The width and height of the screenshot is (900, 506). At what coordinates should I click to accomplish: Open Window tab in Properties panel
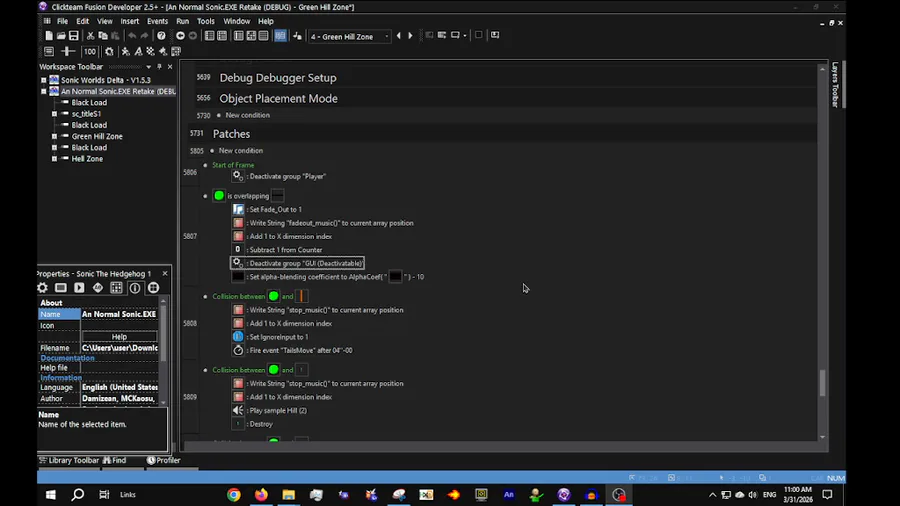(x=61, y=288)
